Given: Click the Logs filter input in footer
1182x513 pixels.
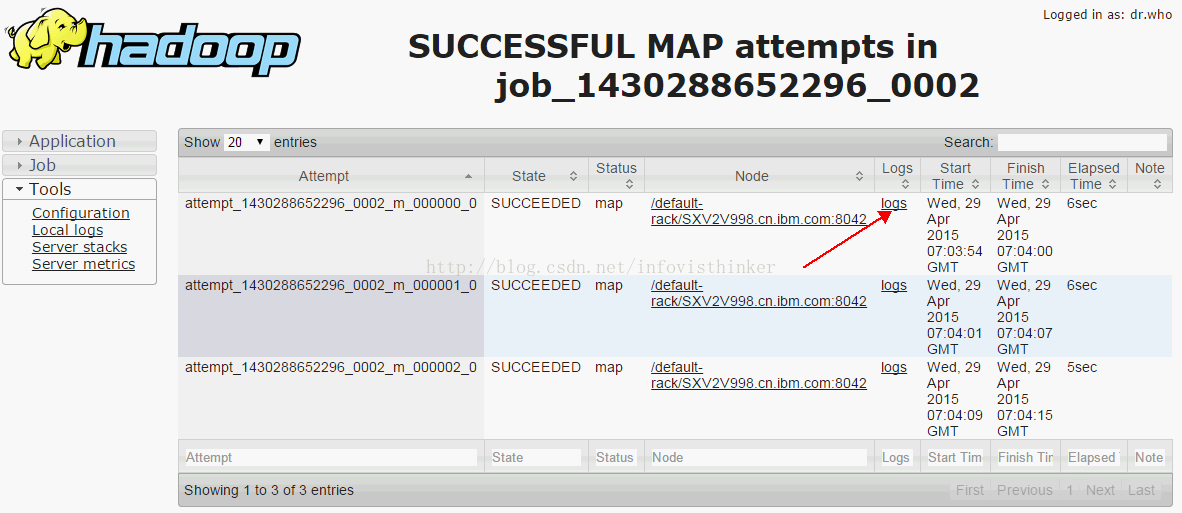Looking at the screenshot, I should [897, 457].
